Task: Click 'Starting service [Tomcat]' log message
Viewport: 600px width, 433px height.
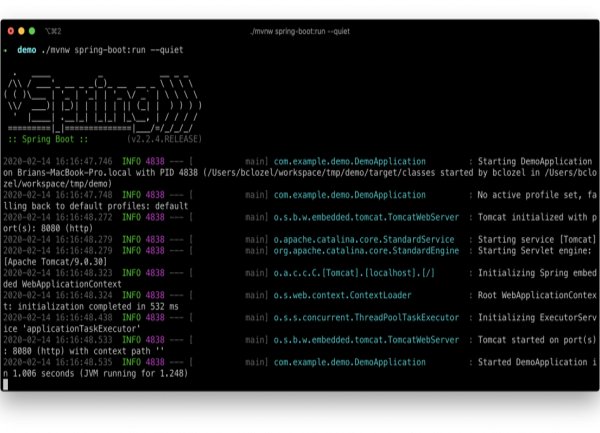Action: click(x=537, y=239)
